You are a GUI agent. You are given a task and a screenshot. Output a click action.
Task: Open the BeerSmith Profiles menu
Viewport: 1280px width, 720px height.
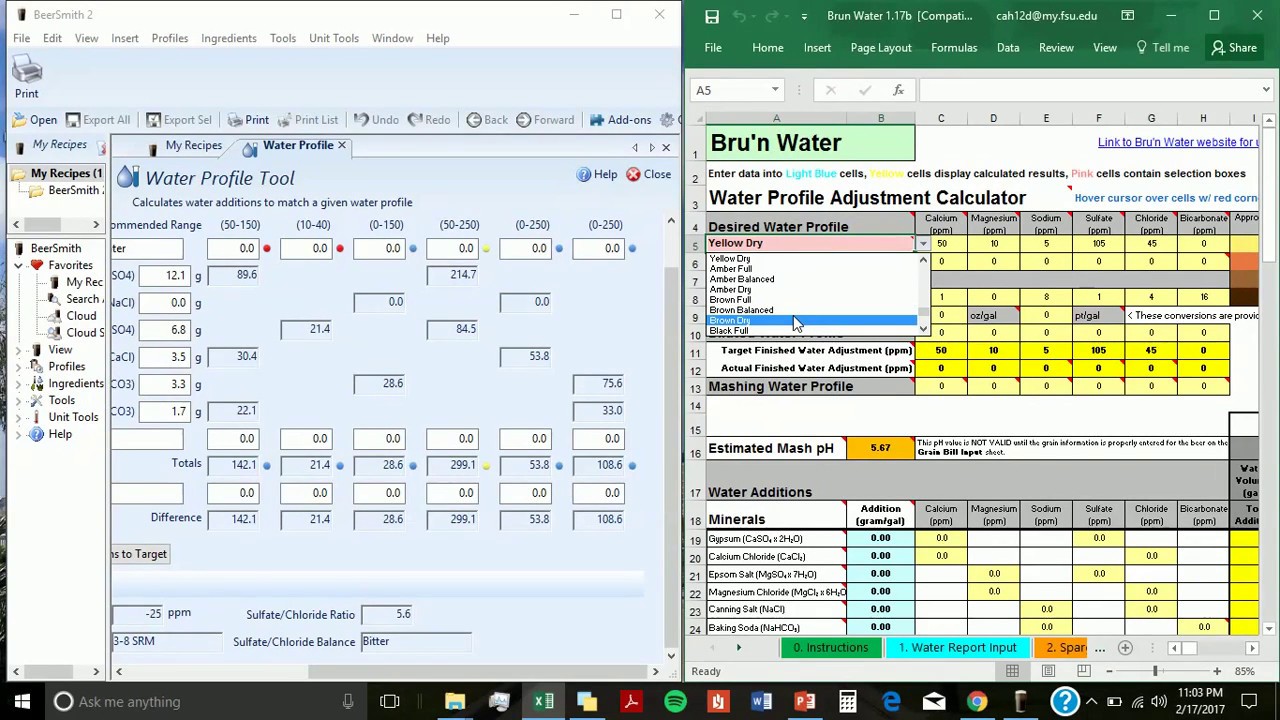(x=169, y=38)
